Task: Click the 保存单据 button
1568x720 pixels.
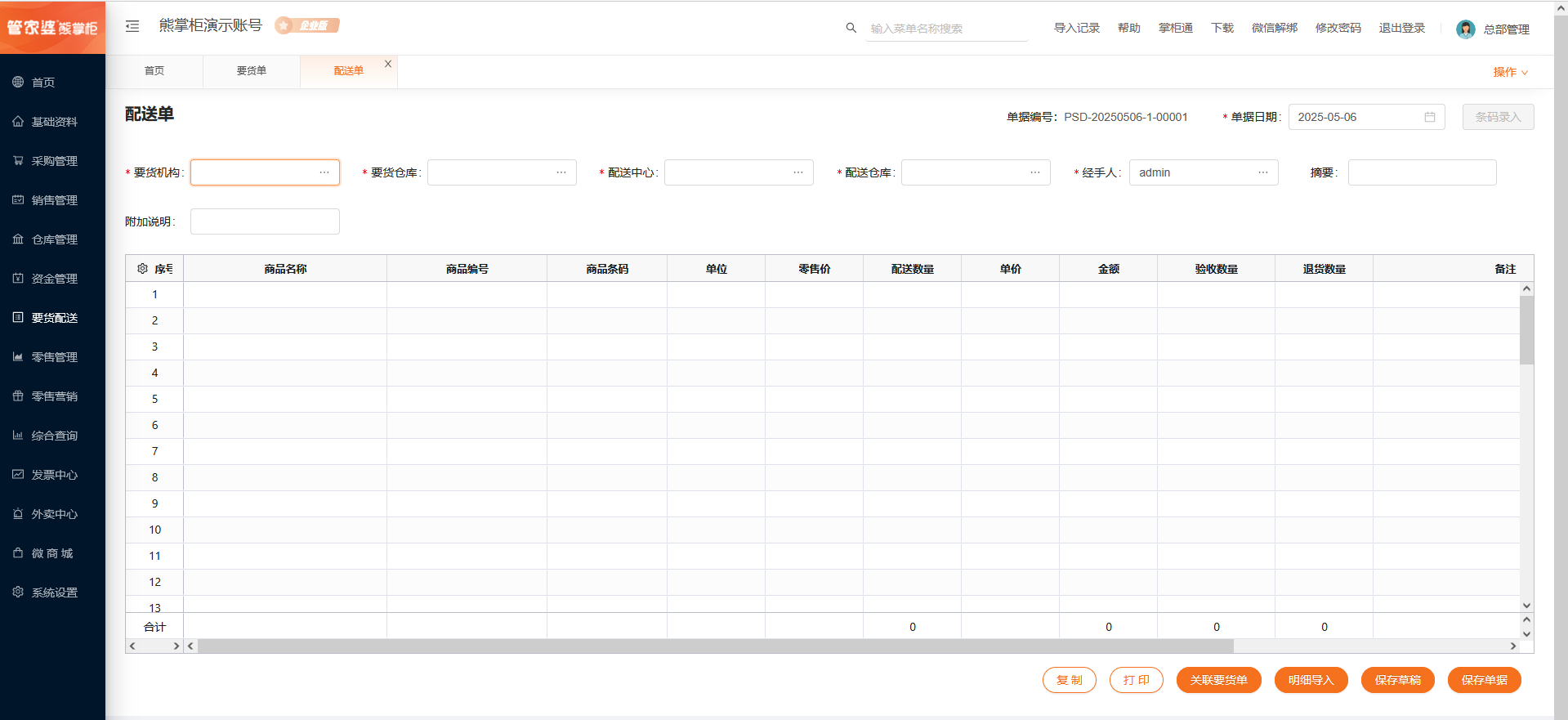Action: pos(1485,680)
